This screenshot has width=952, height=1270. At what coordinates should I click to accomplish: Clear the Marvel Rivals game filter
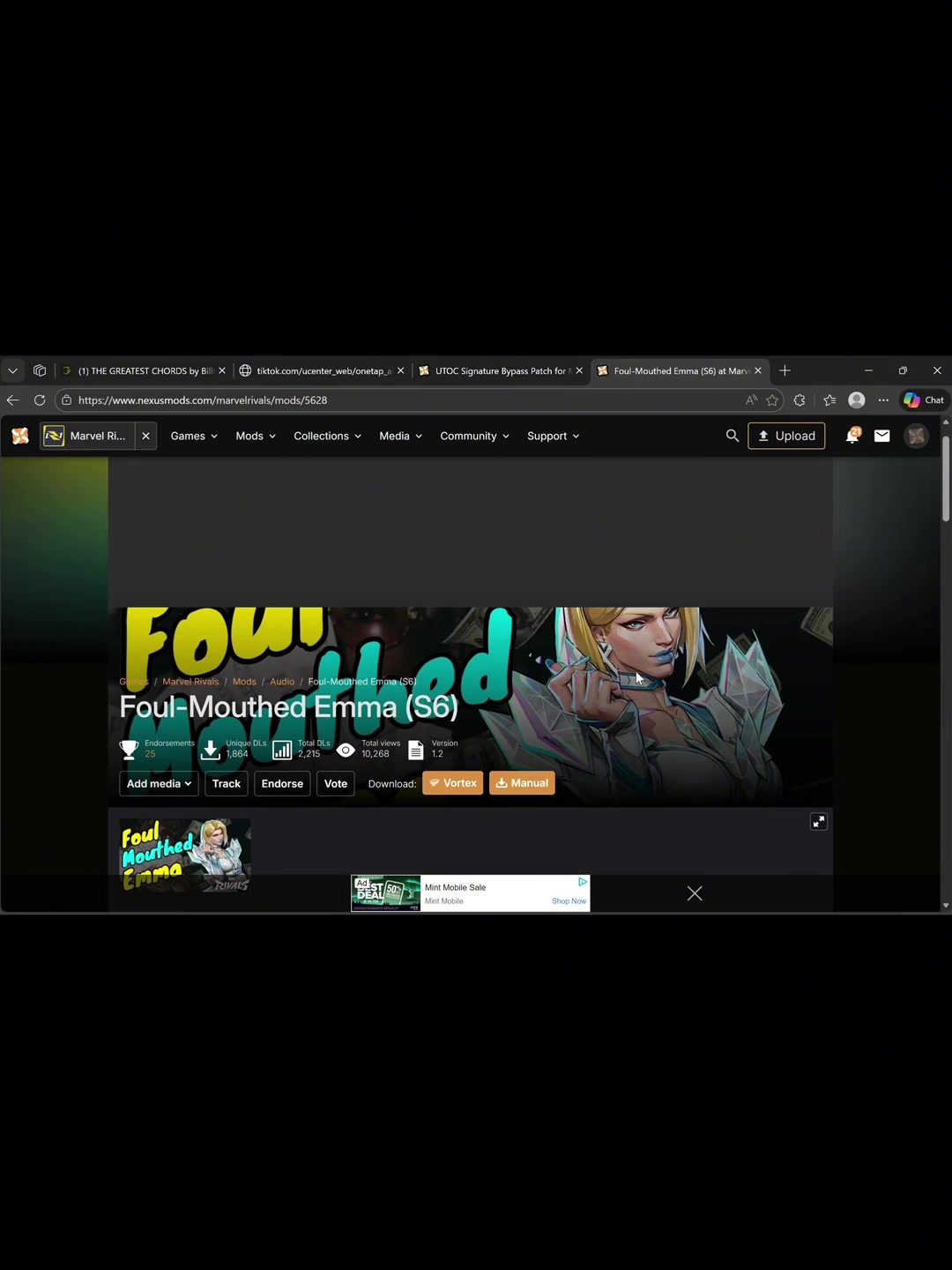tap(146, 436)
